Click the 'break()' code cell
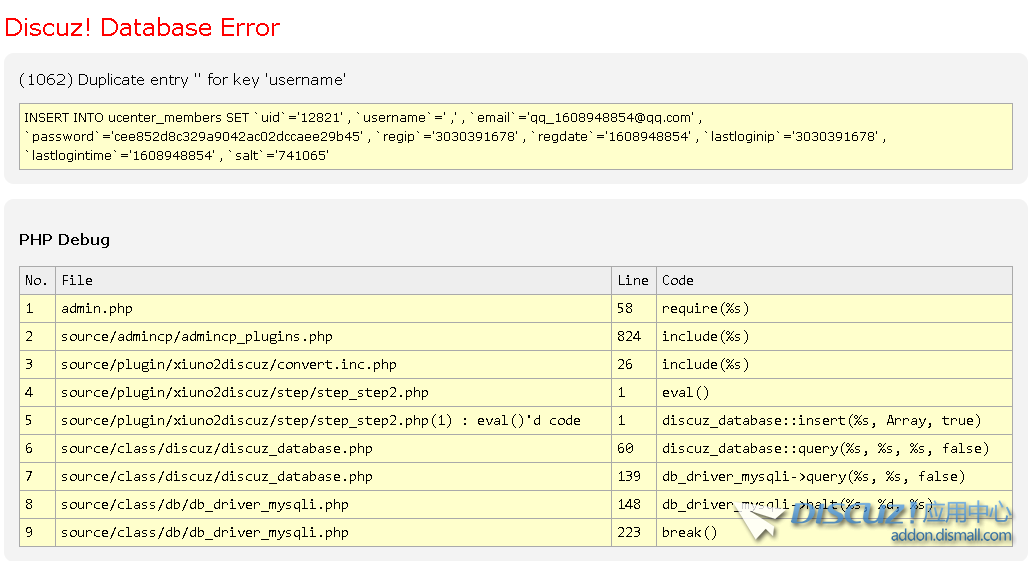This screenshot has width=1030, height=561. coord(834,533)
